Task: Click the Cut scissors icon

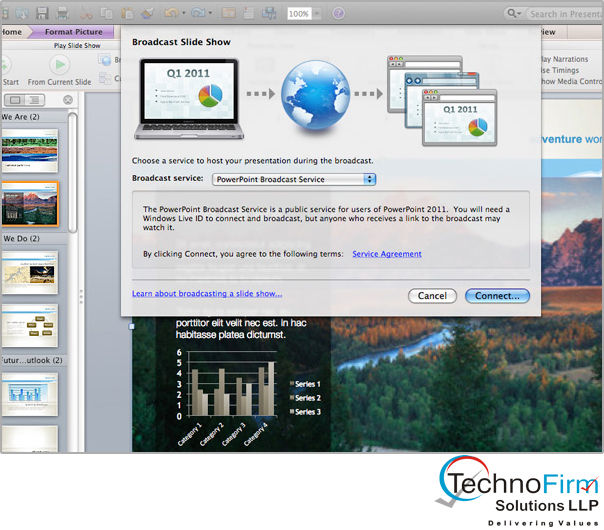Action: 87,14
